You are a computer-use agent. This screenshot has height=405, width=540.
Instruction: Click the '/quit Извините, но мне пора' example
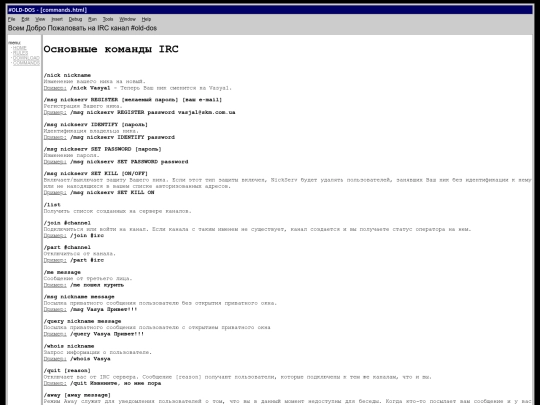point(115,383)
